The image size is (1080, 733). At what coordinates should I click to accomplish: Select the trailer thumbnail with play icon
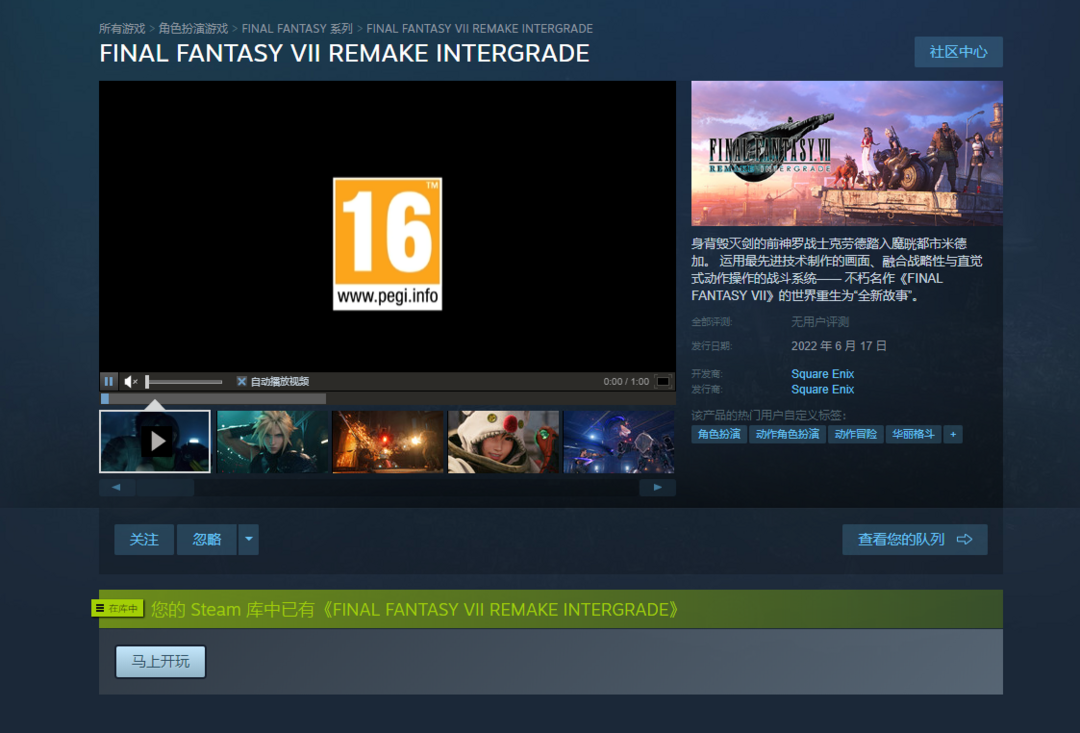[155, 442]
